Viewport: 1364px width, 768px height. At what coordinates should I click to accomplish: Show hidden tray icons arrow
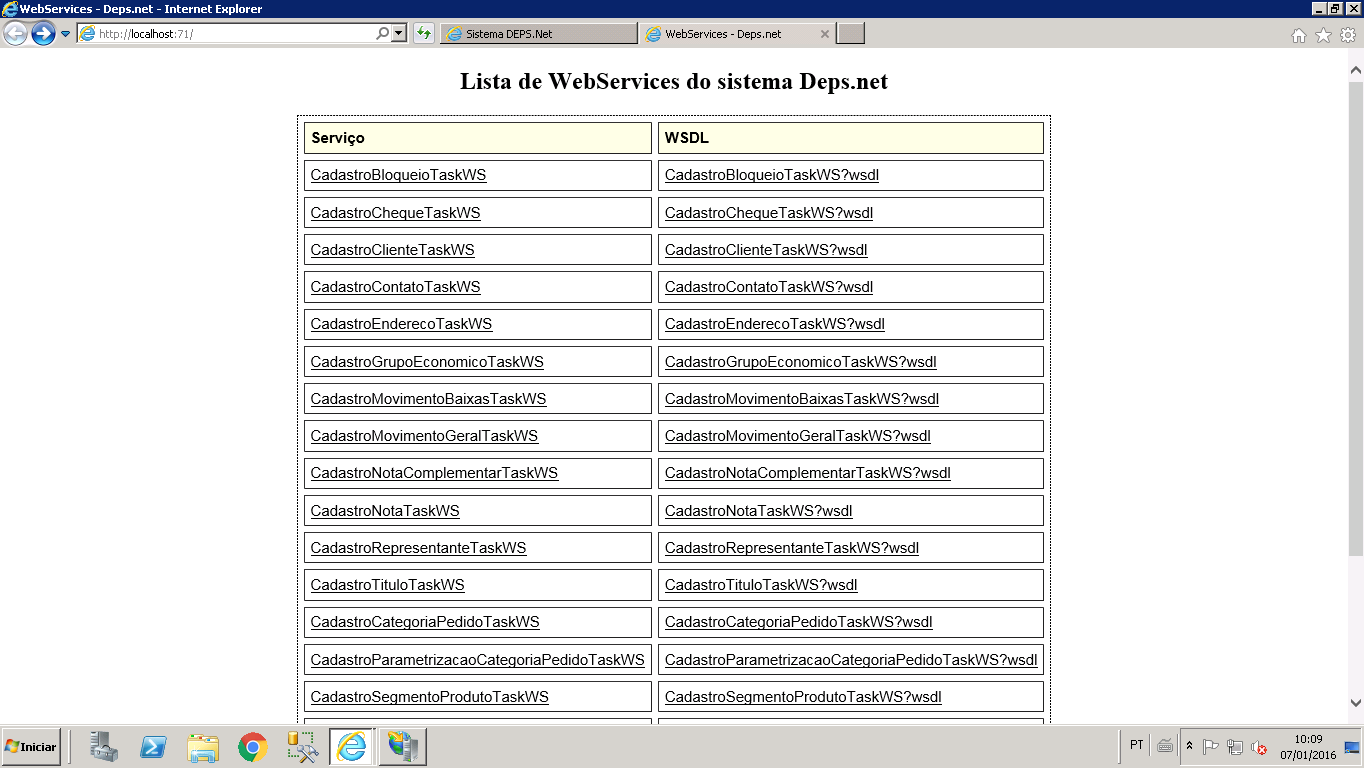(x=1189, y=746)
